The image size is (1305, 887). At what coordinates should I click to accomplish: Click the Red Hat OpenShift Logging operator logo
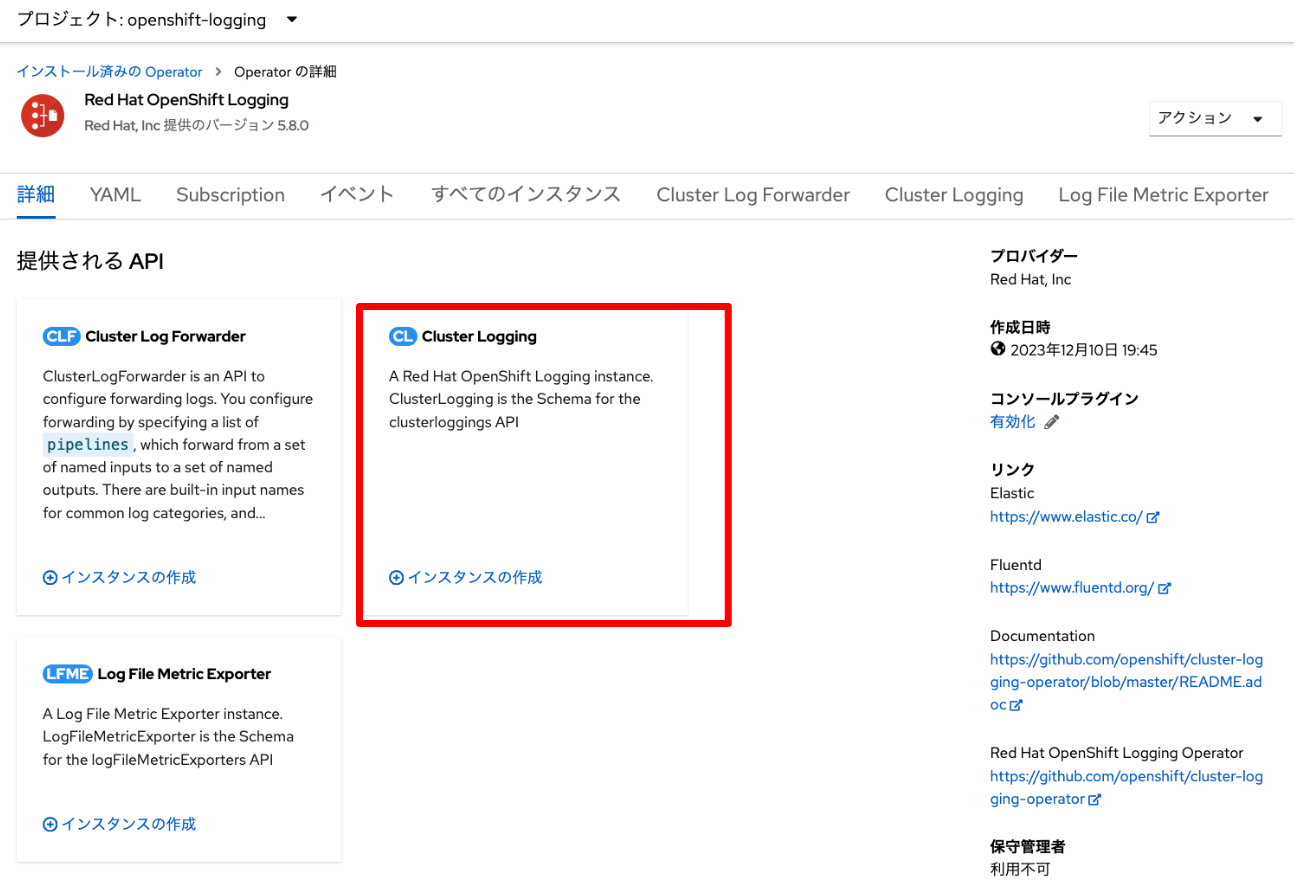click(43, 116)
